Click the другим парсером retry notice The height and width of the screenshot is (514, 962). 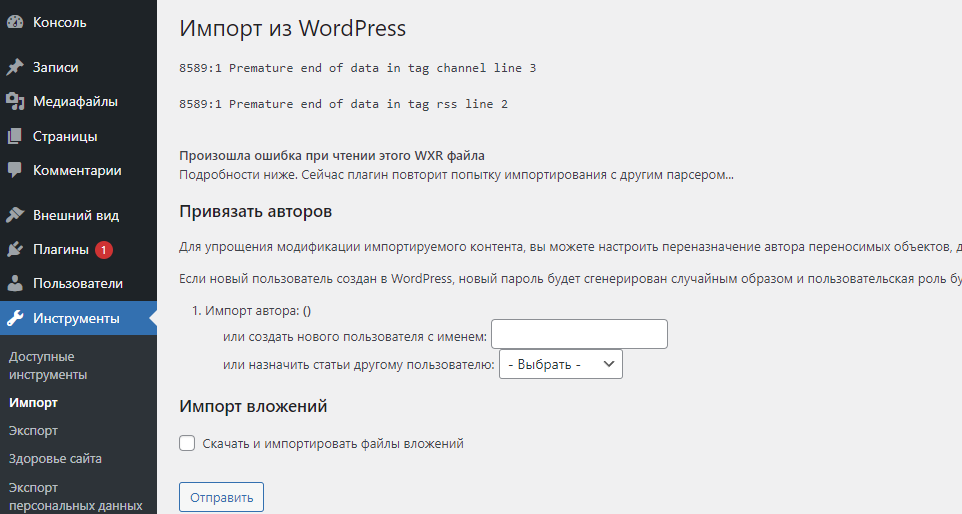click(x=456, y=175)
